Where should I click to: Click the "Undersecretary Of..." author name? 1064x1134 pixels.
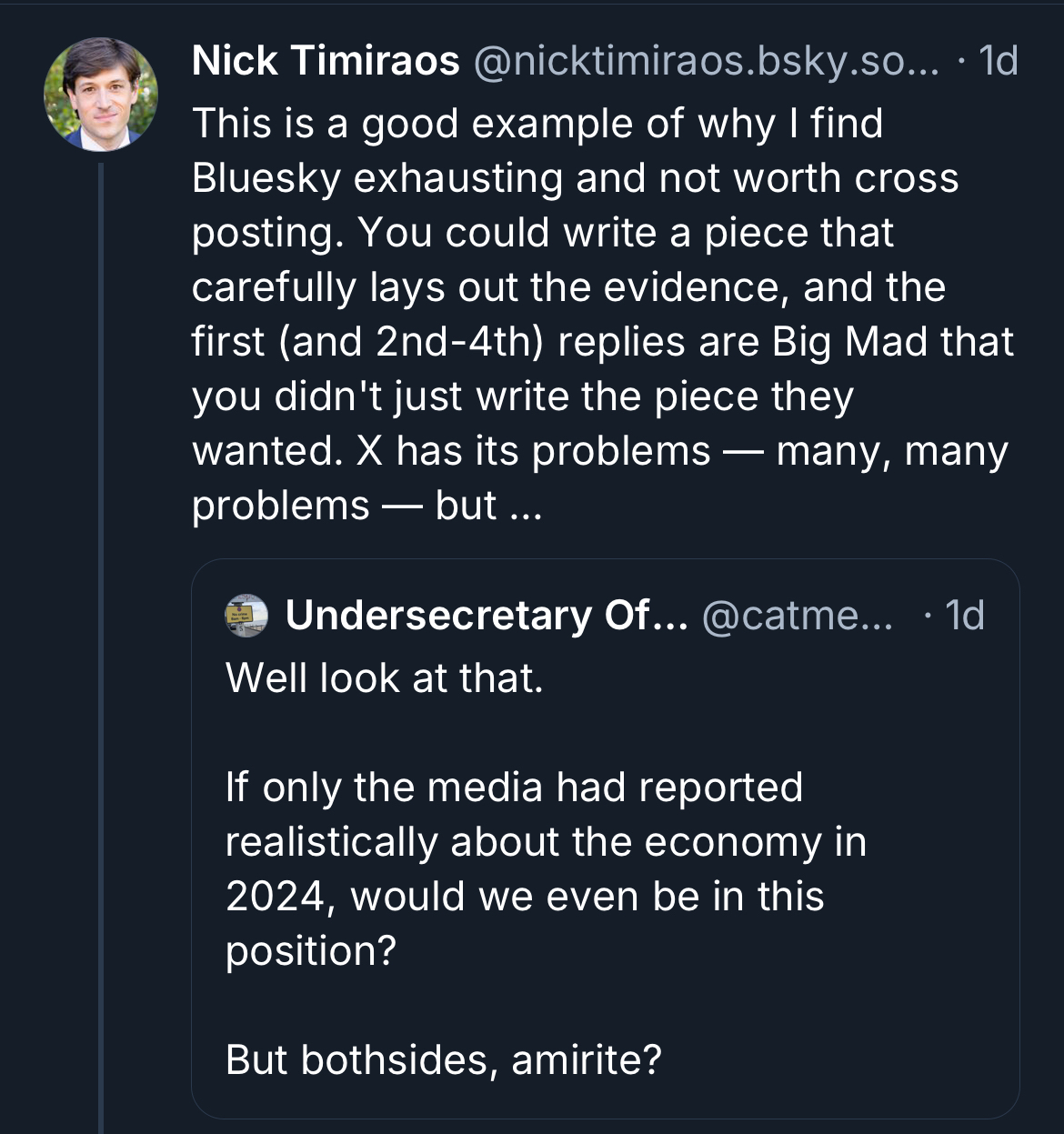[487, 616]
